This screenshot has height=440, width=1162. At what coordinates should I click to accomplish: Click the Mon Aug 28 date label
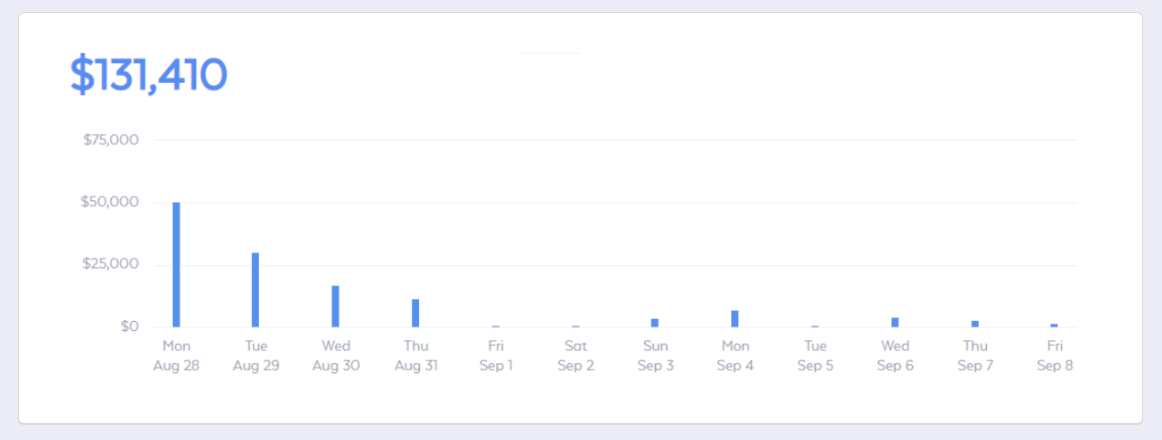(176, 356)
